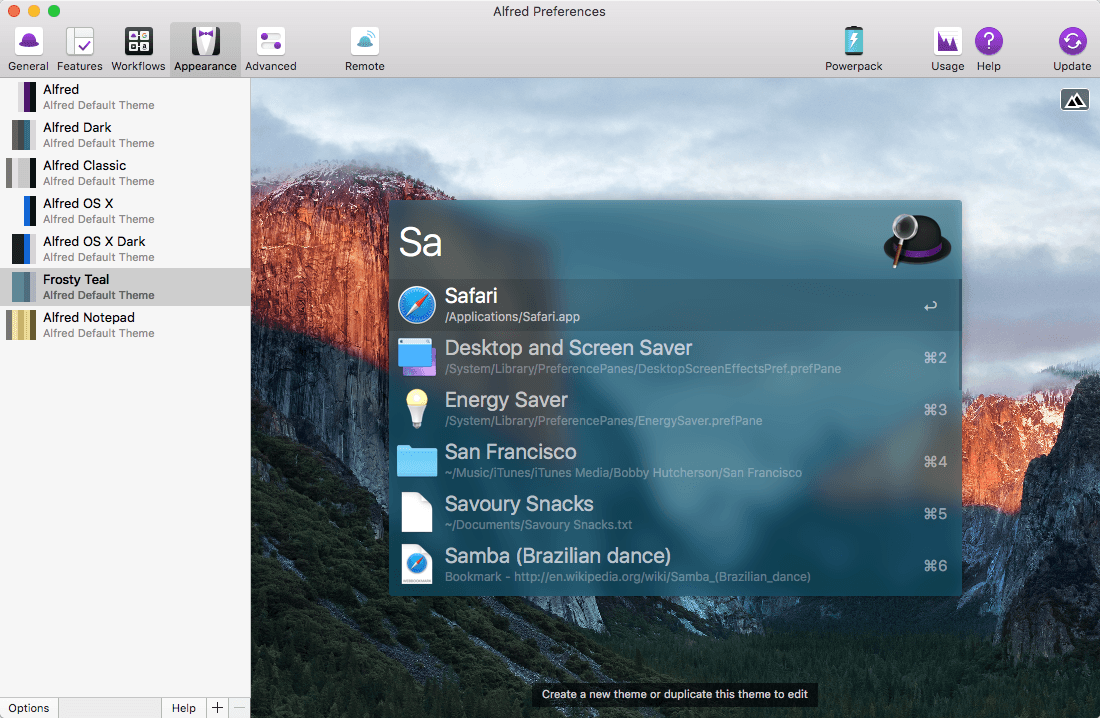Click the Samba bookmark file icon
The width and height of the screenshot is (1100, 718).
[x=417, y=564]
